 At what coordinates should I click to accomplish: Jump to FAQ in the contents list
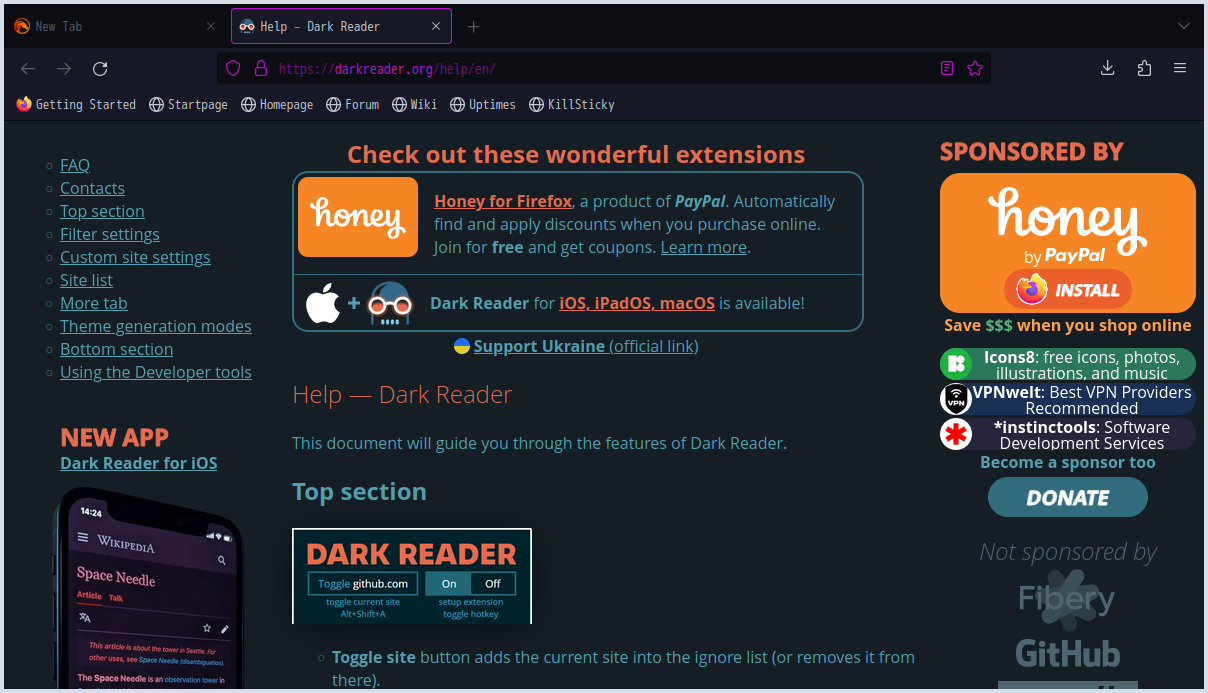[x=75, y=165]
